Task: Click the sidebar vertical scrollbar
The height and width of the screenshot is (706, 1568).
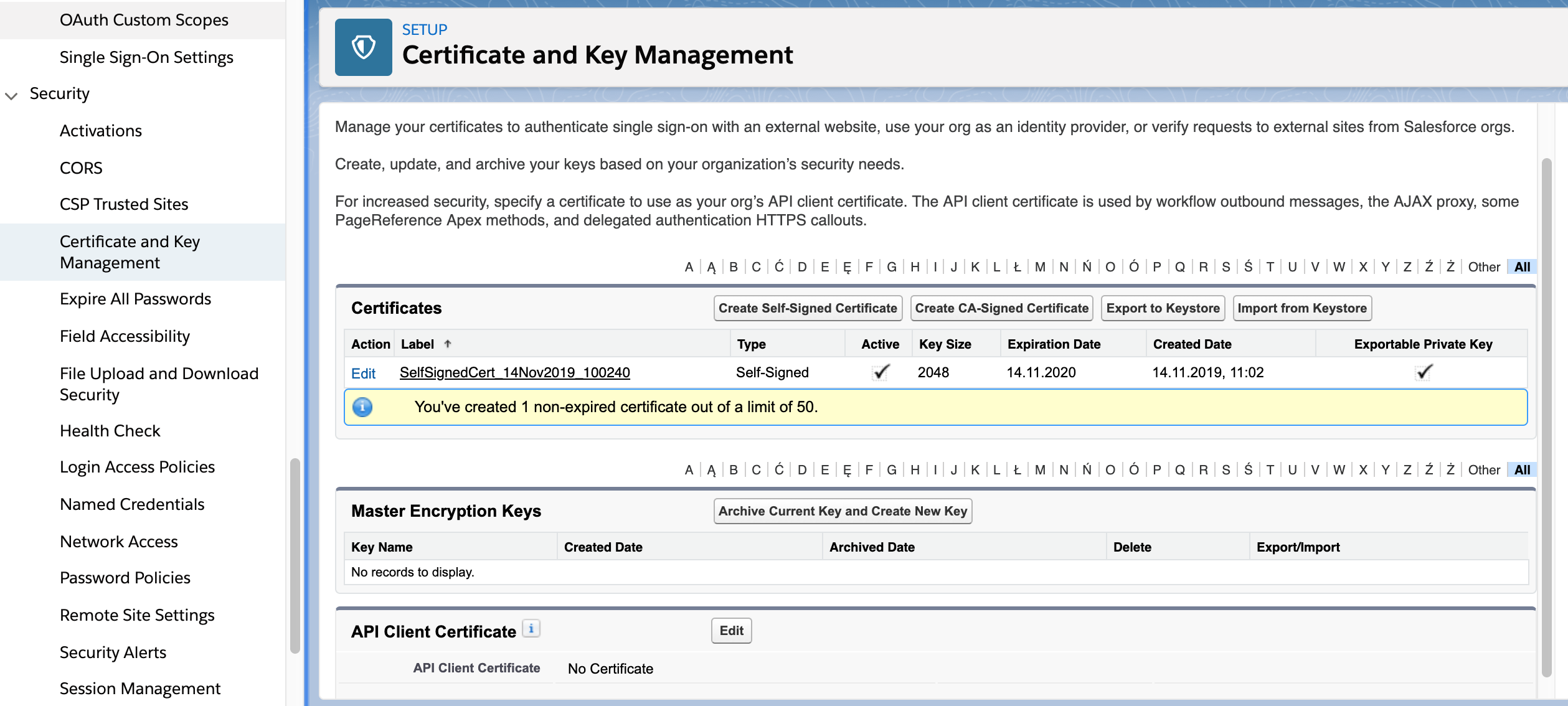Action: (x=295, y=554)
